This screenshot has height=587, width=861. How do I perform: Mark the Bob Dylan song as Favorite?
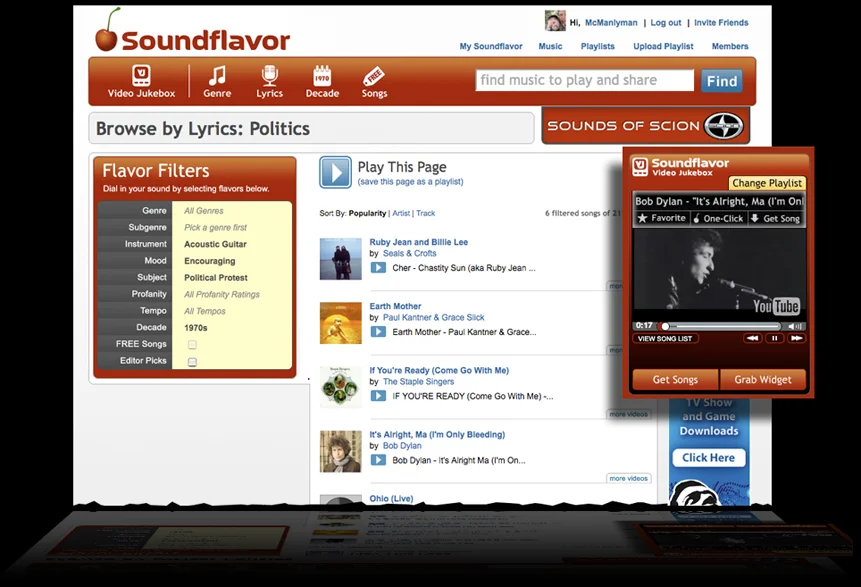pos(661,218)
